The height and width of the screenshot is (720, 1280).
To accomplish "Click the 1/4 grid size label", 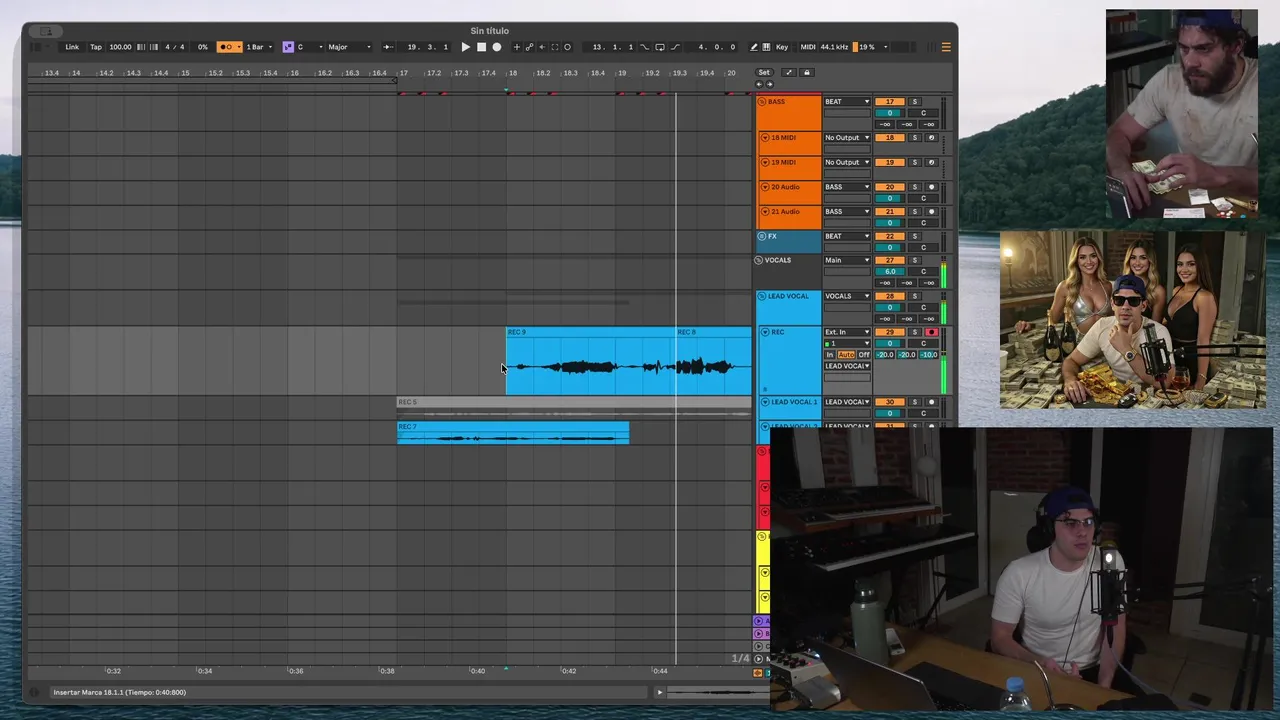I will [740, 658].
